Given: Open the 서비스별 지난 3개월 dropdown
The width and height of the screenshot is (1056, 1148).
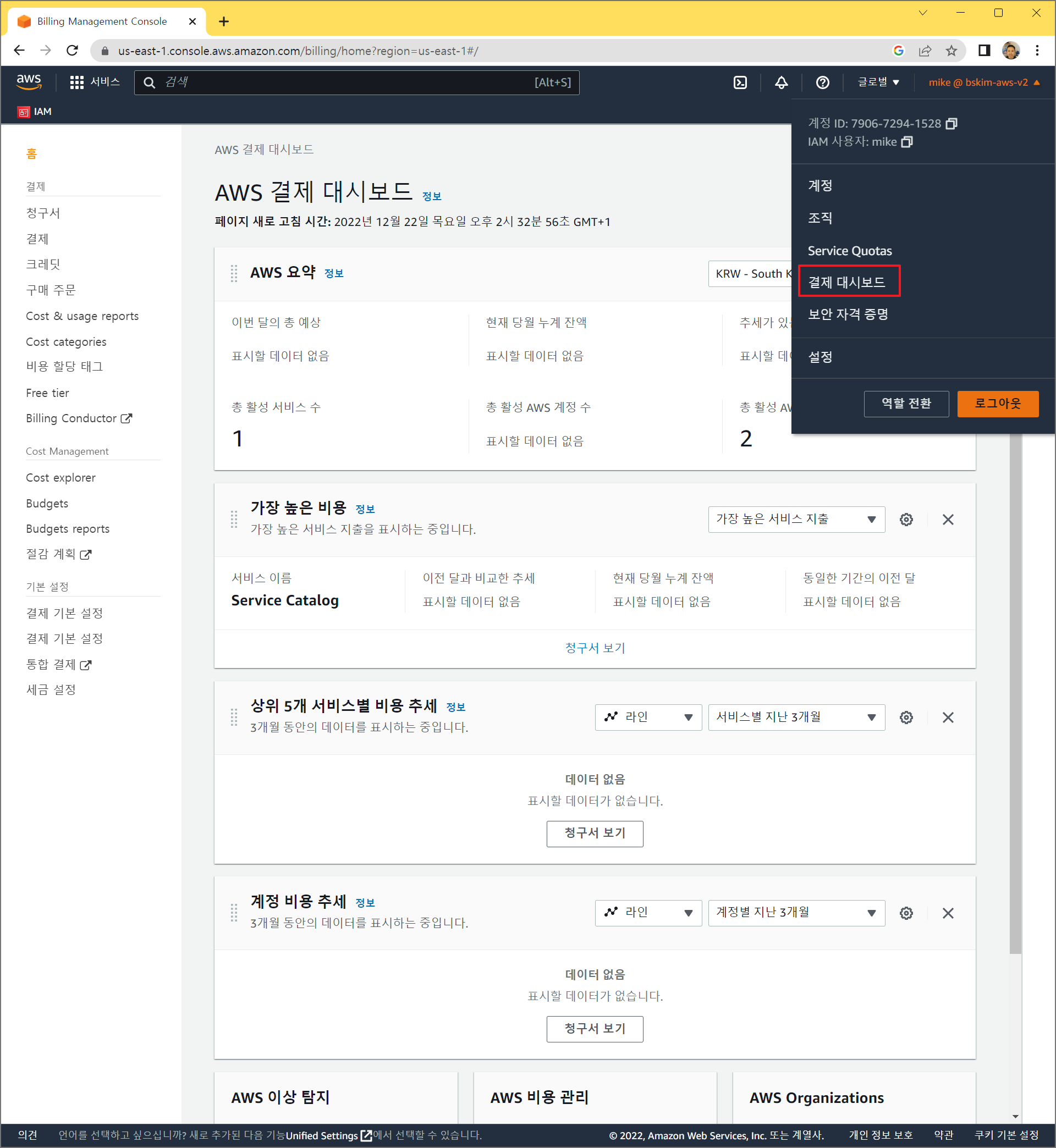Looking at the screenshot, I should 796,717.
